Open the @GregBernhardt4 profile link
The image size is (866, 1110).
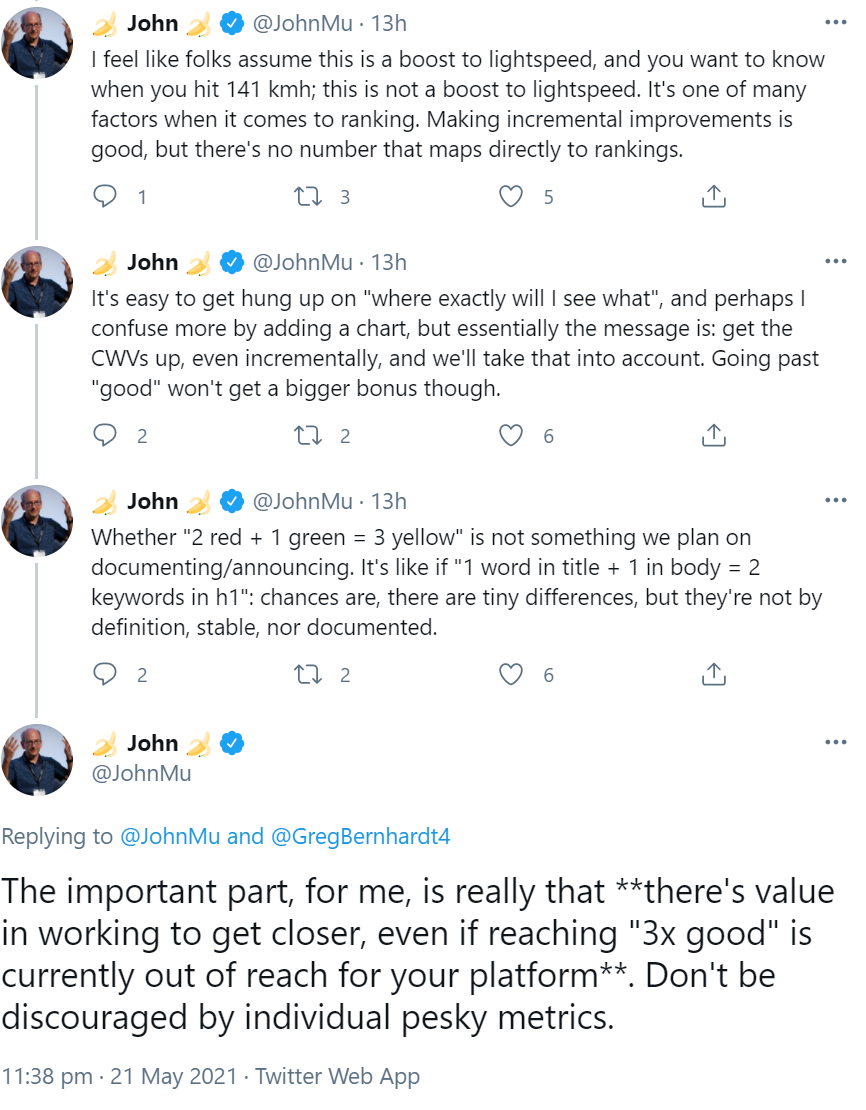click(x=361, y=836)
